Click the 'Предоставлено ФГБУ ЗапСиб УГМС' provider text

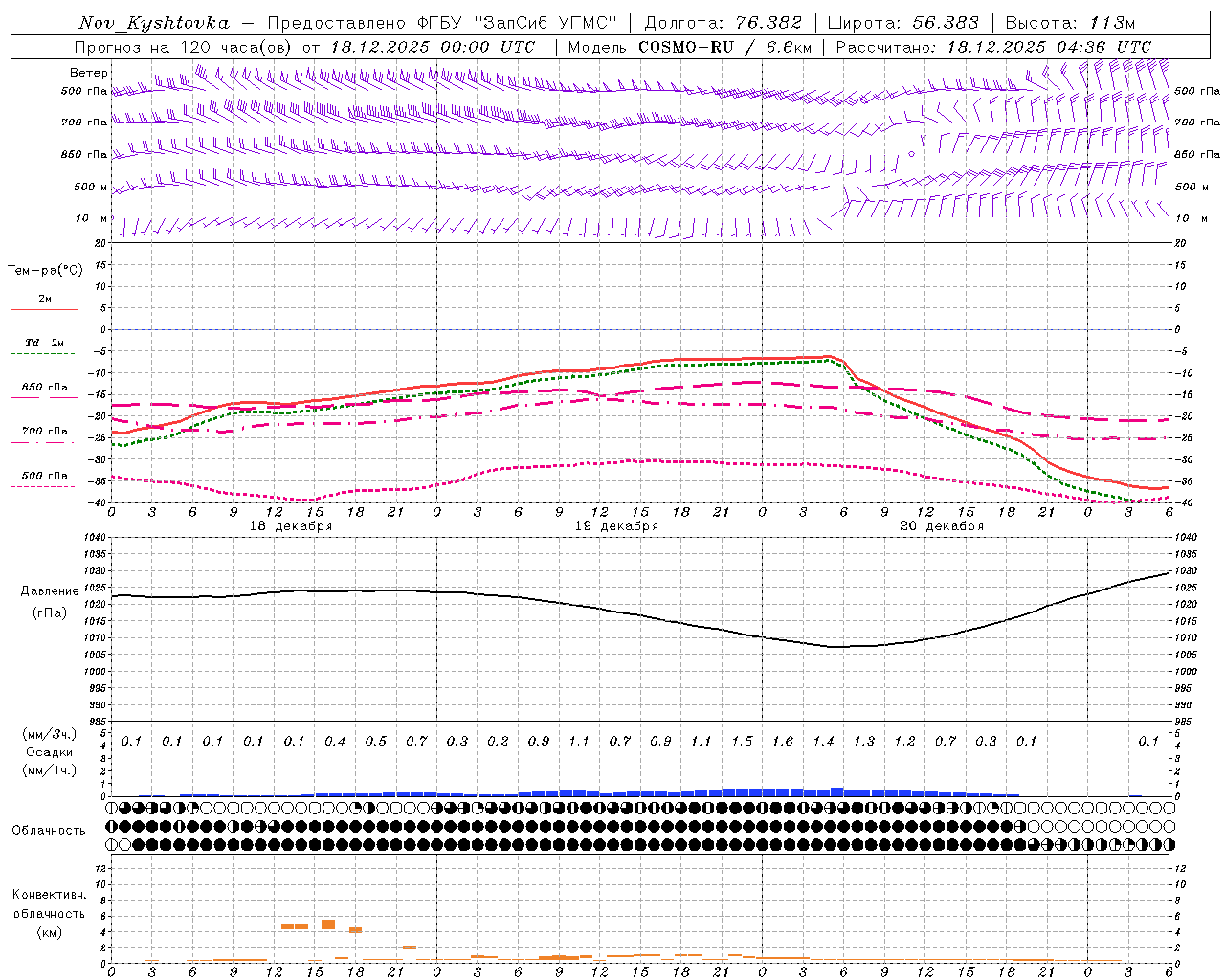coord(442,23)
